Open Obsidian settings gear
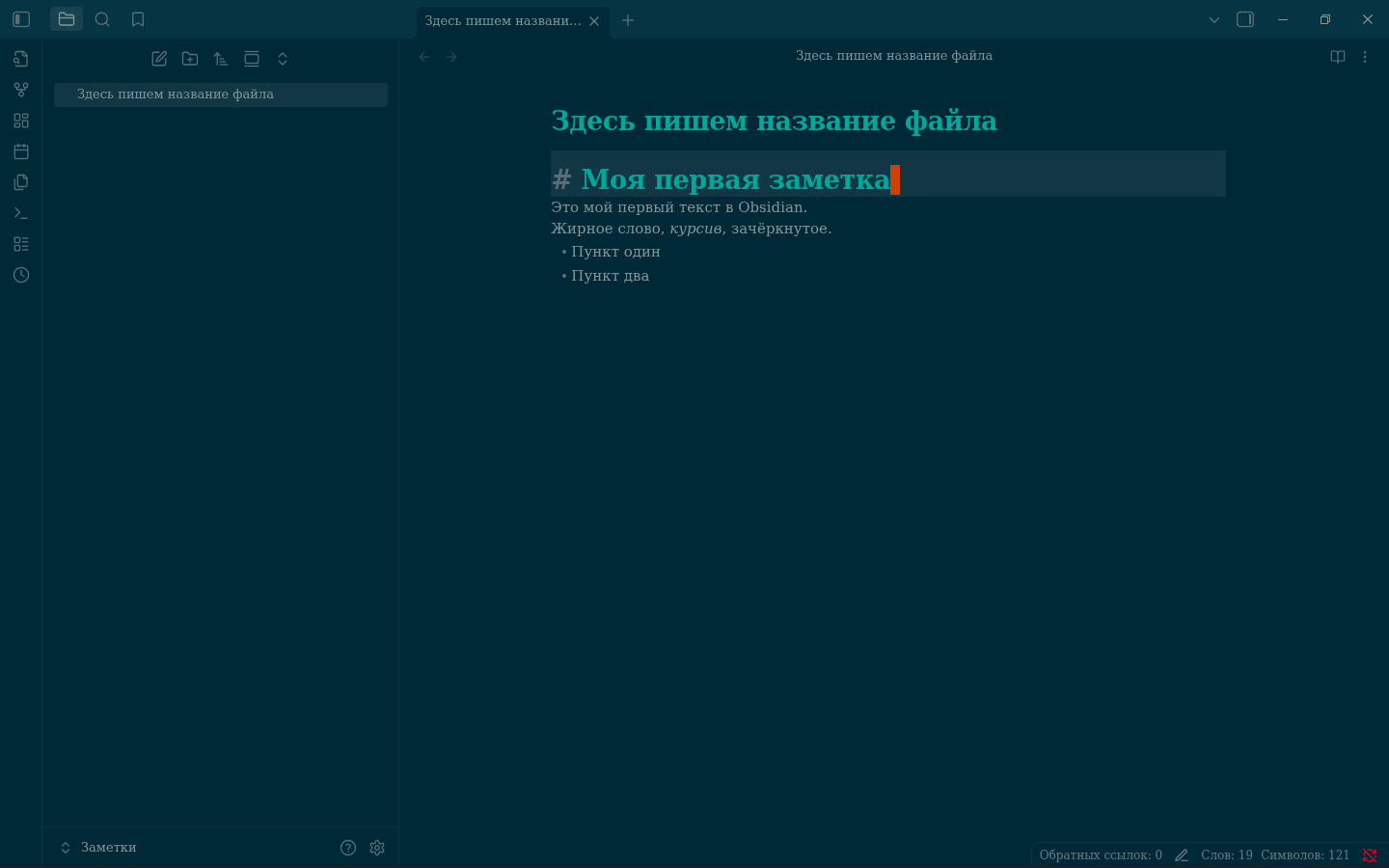 (x=377, y=848)
